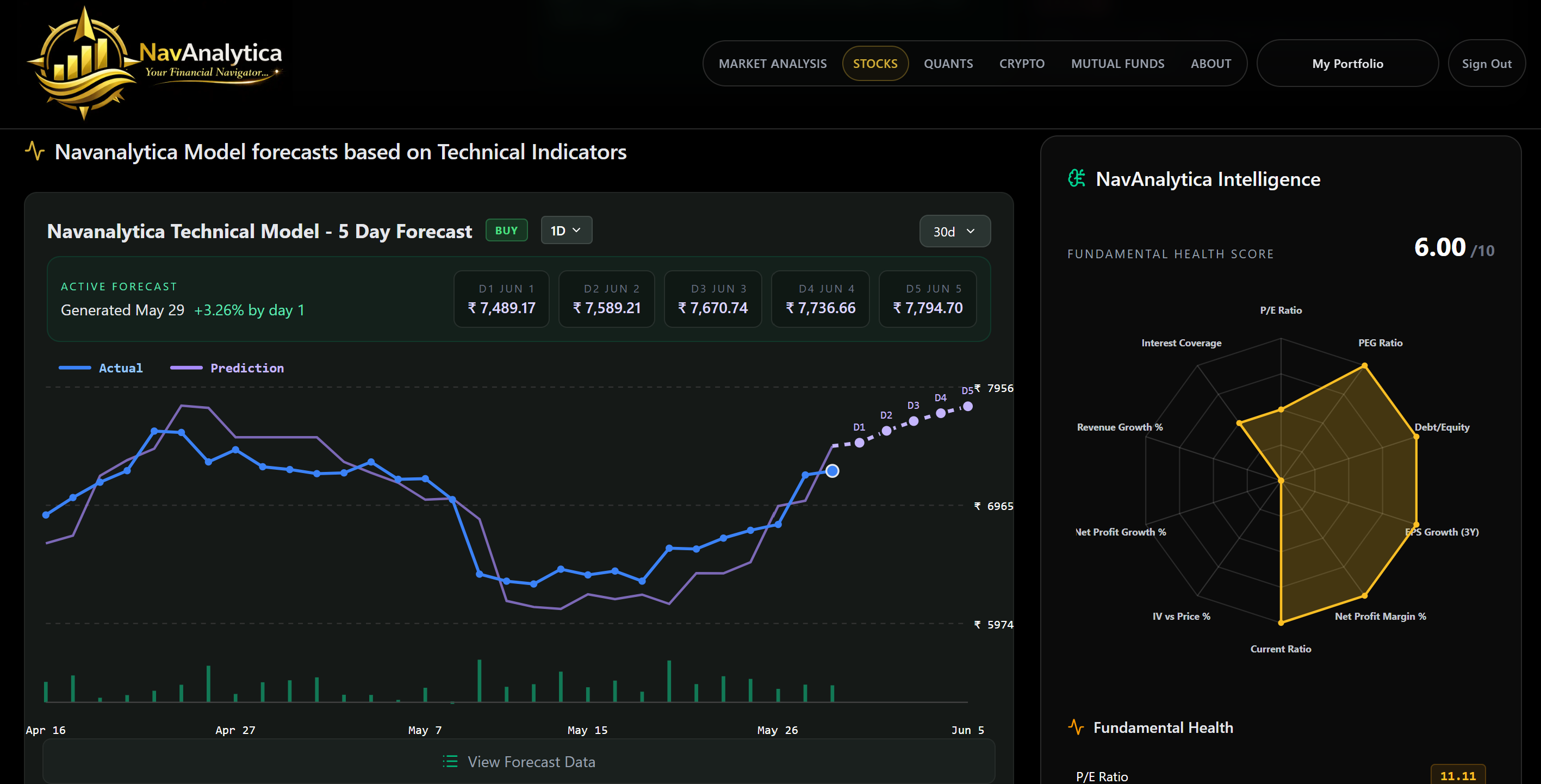Viewport: 1541px width, 784px height.
Task: Click the D4 prediction point on the chart
Action: 940,413
